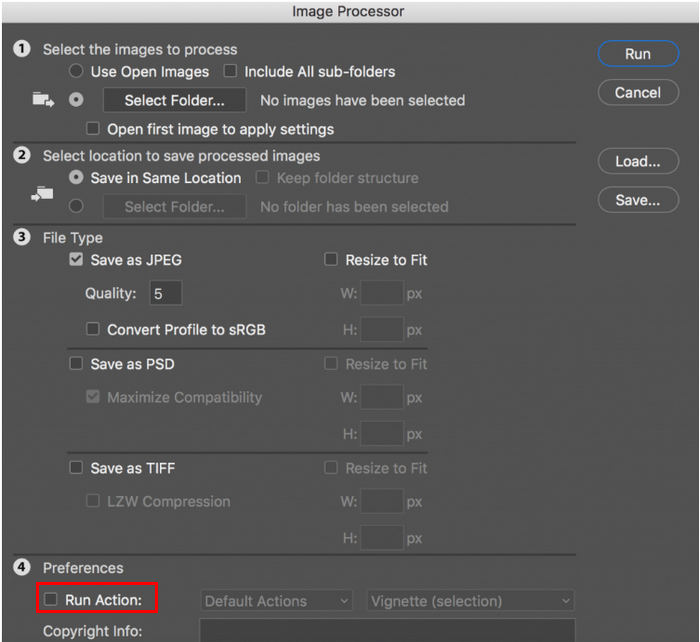Click 'No folder has been selected' text

click(354, 207)
